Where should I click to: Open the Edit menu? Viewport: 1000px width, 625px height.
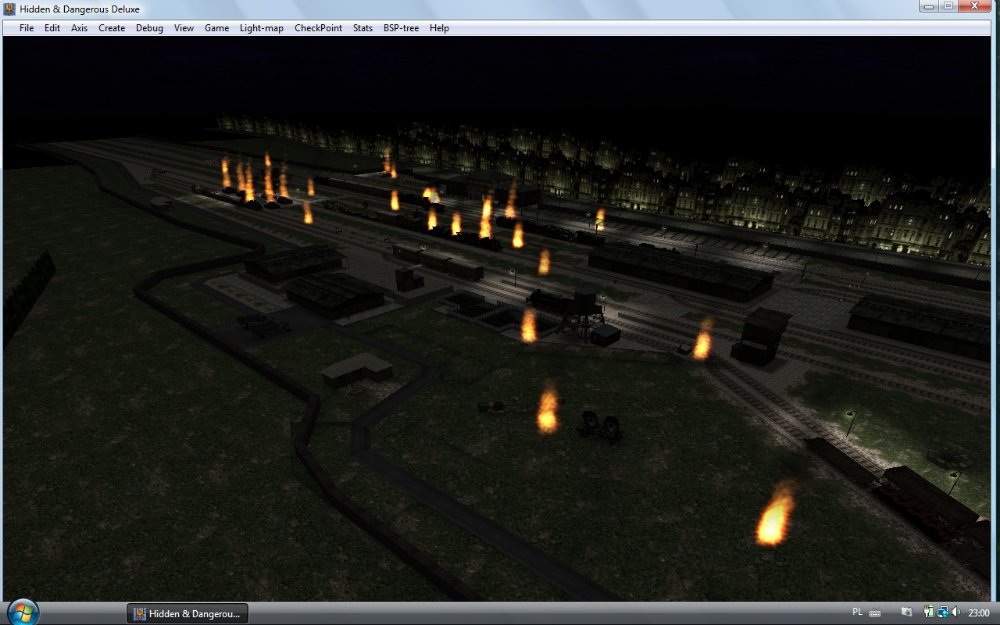(52, 28)
